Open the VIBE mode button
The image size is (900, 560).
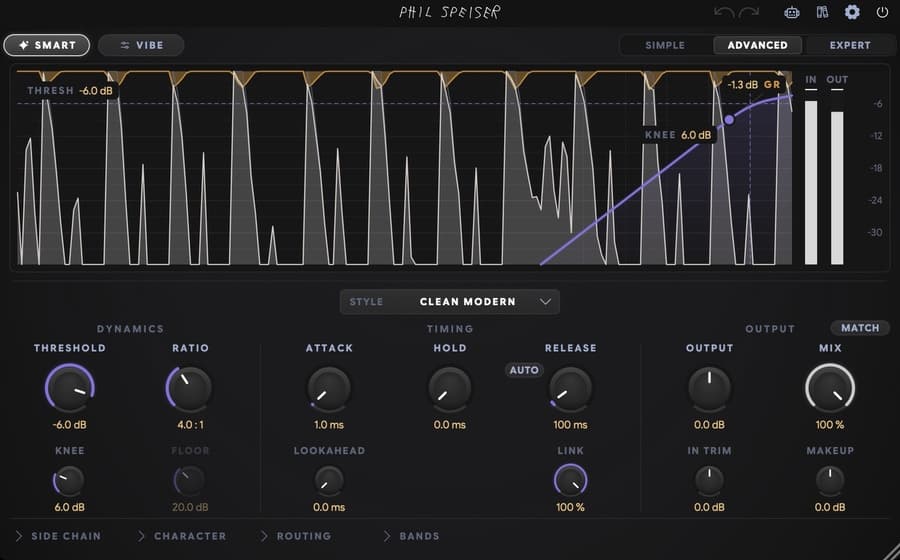click(x=141, y=45)
